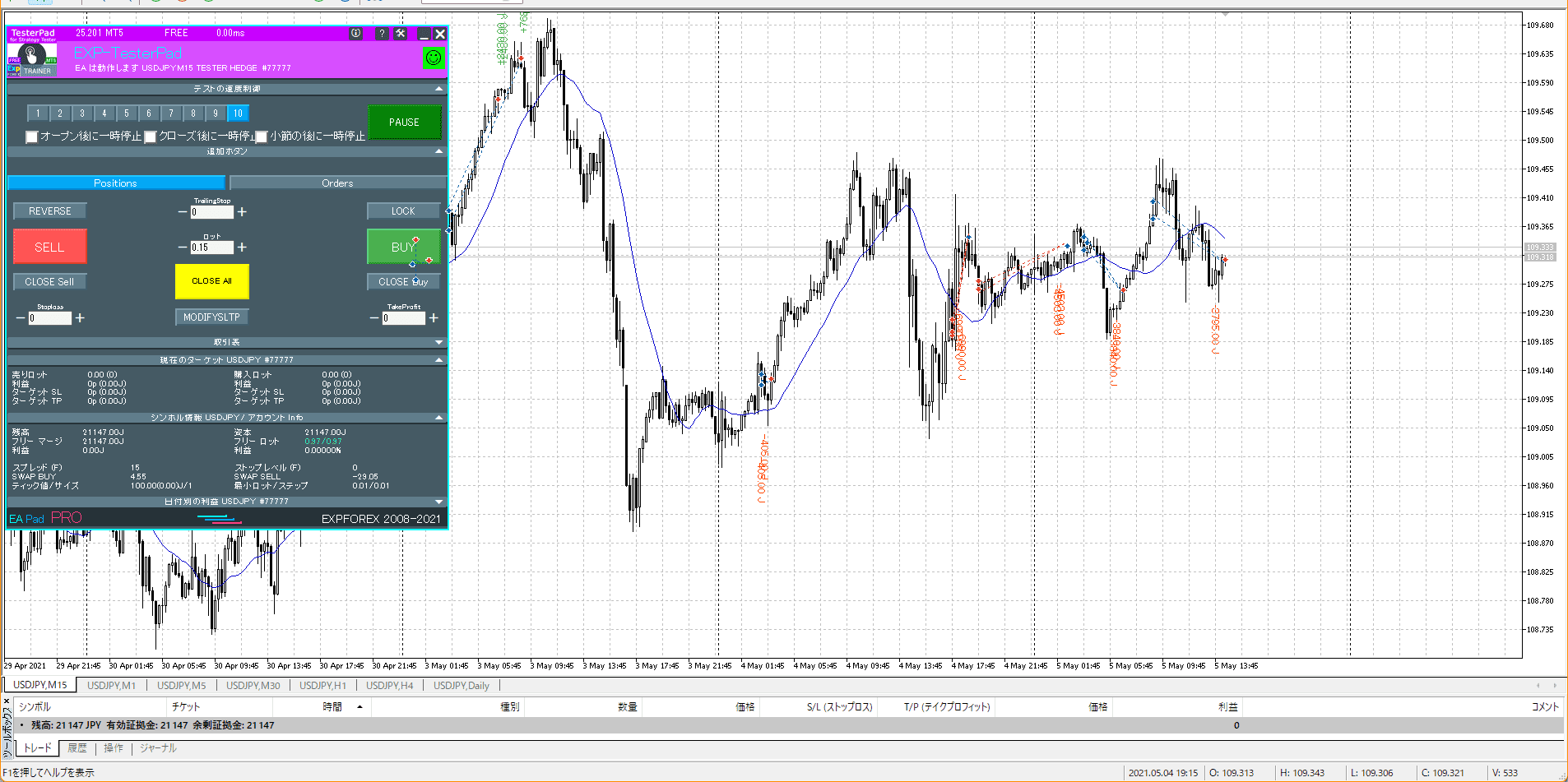Open the question mark help icon
Viewport: 1568px width, 782px height.
(x=382, y=34)
